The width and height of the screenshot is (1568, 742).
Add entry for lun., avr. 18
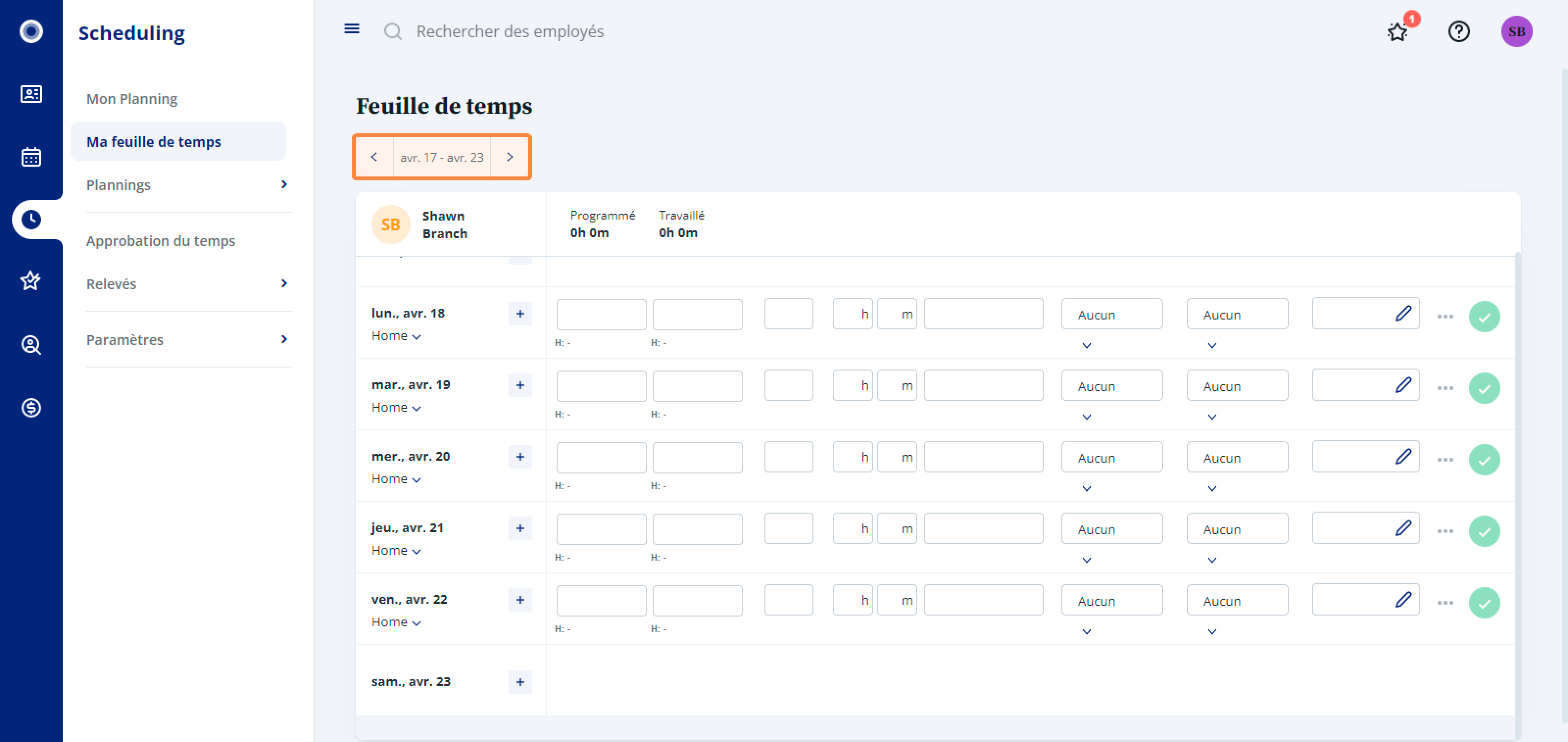point(520,314)
